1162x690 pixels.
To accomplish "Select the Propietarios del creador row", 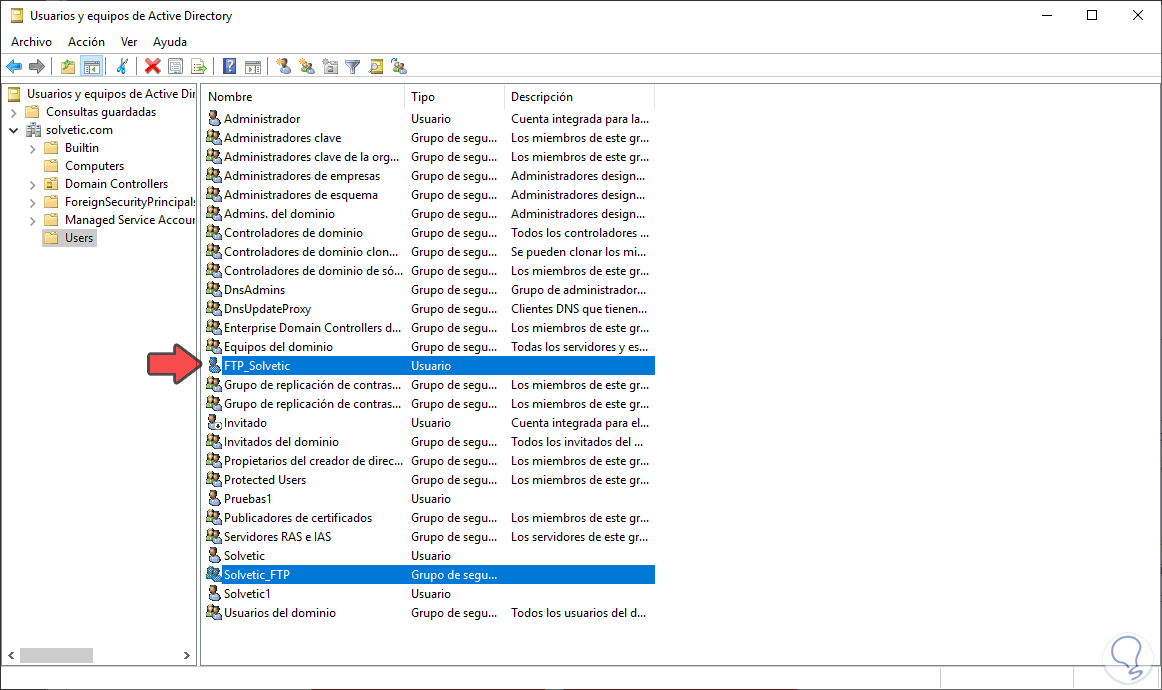I will (x=428, y=461).
